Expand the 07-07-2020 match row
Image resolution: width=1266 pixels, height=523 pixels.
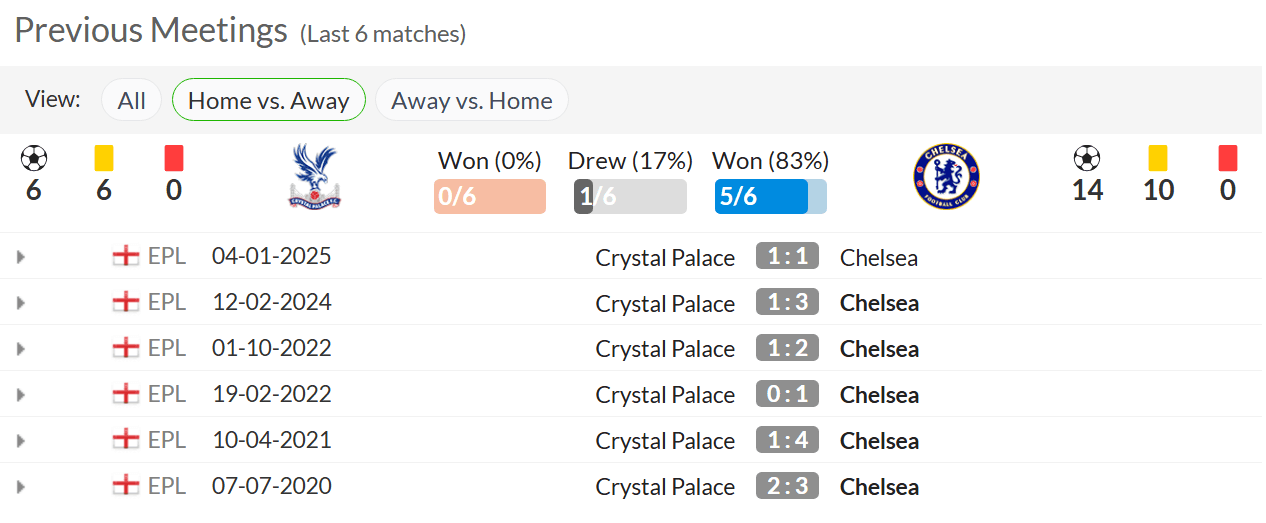21,487
